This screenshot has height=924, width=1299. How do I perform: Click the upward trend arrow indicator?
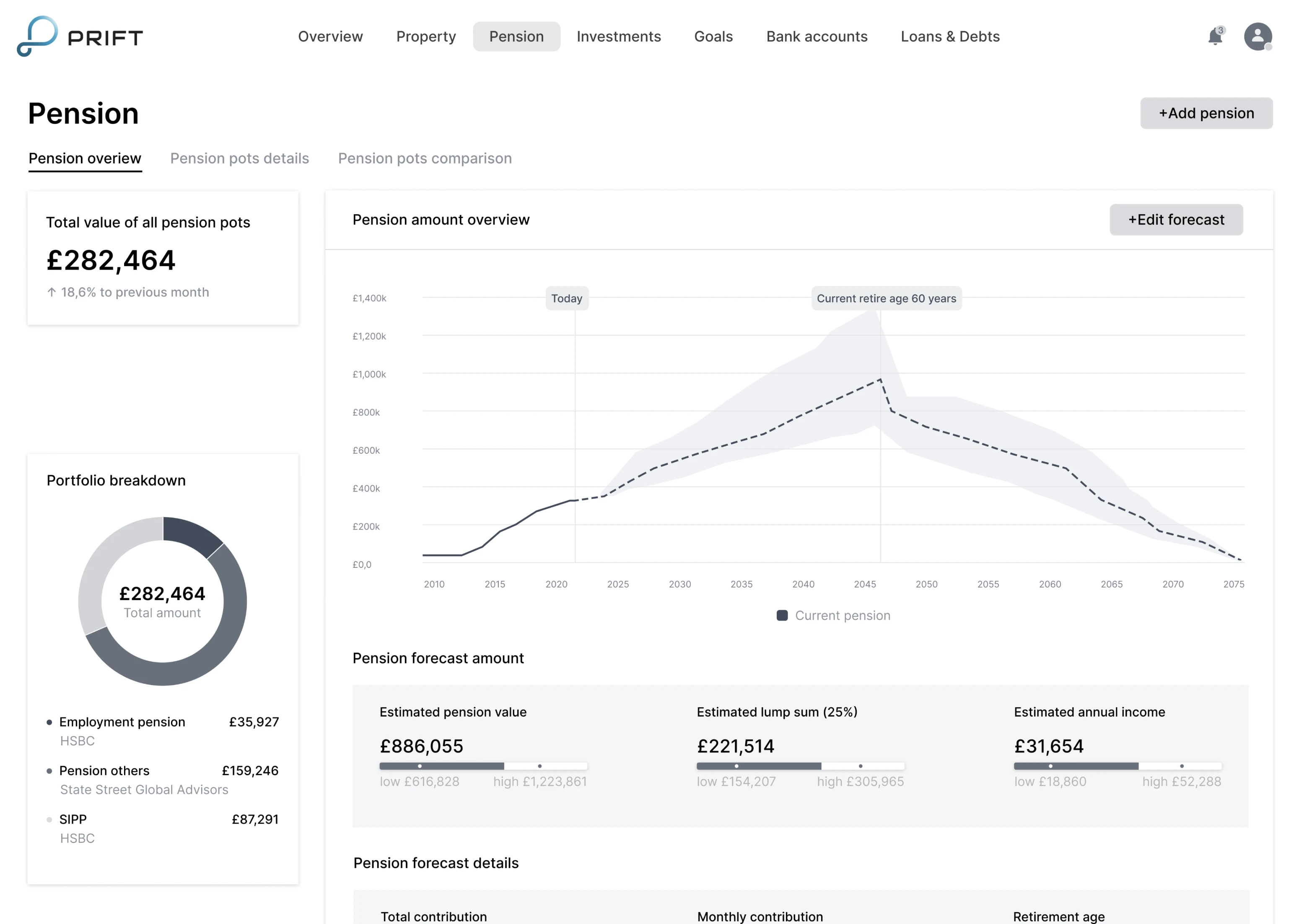51,292
